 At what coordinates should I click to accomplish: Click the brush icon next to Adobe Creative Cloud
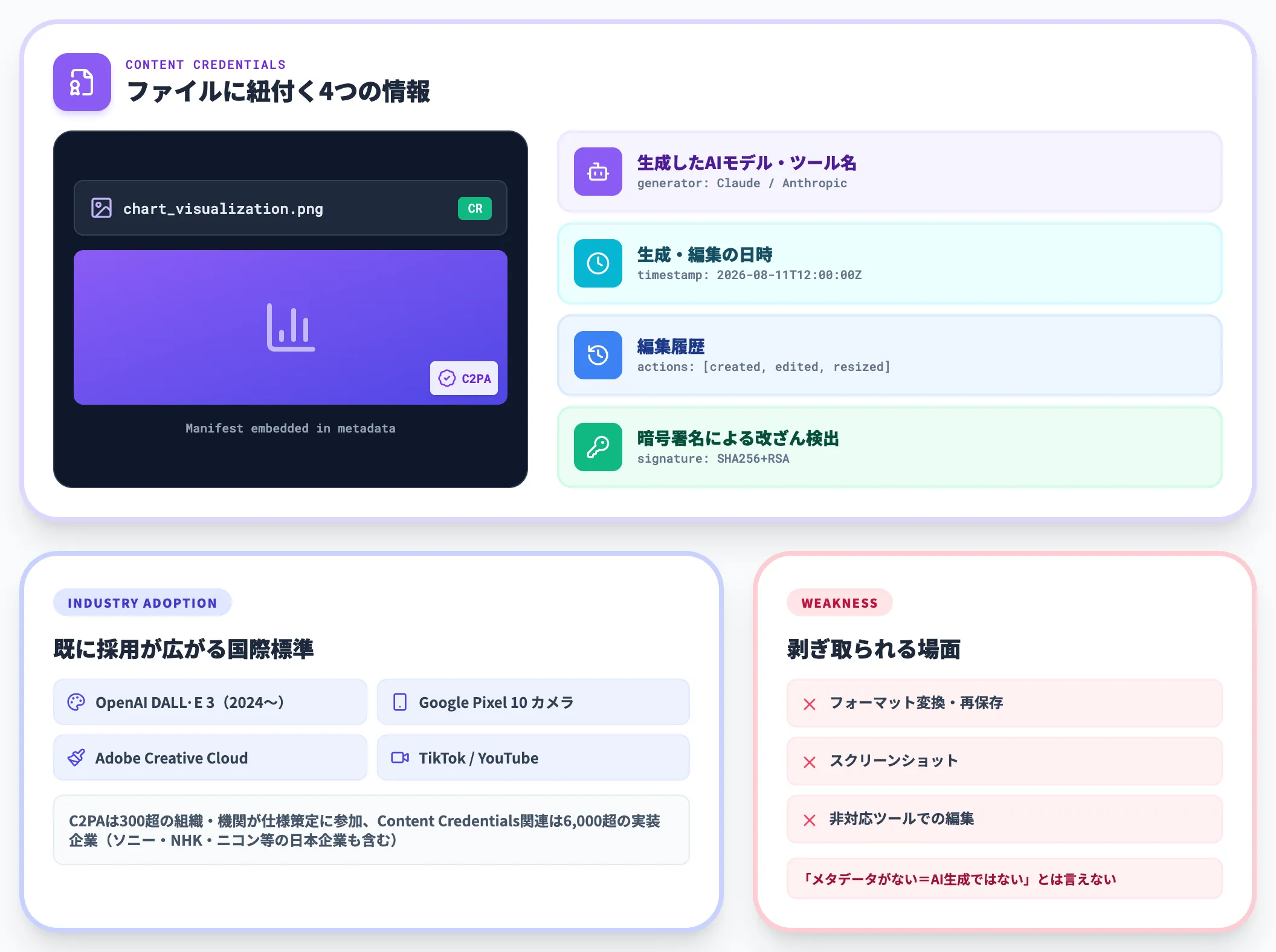pos(76,757)
